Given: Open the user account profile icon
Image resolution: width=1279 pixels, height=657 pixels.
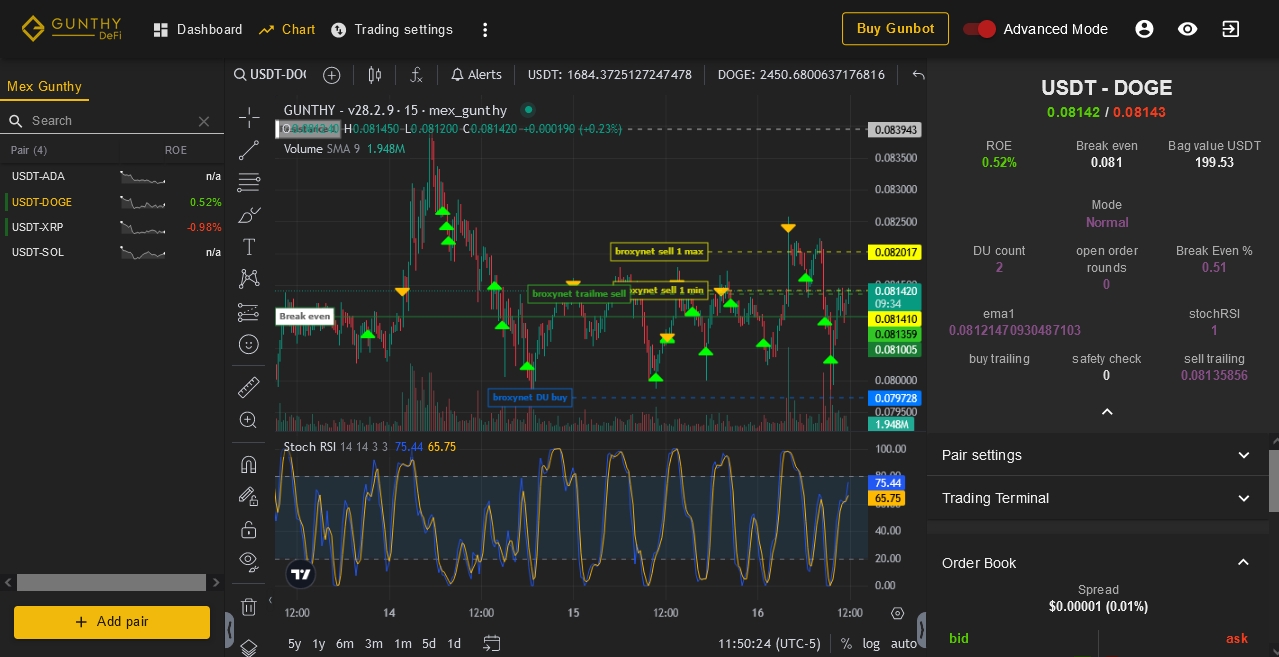Looking at the screenshot, I should coord(1144,29).
